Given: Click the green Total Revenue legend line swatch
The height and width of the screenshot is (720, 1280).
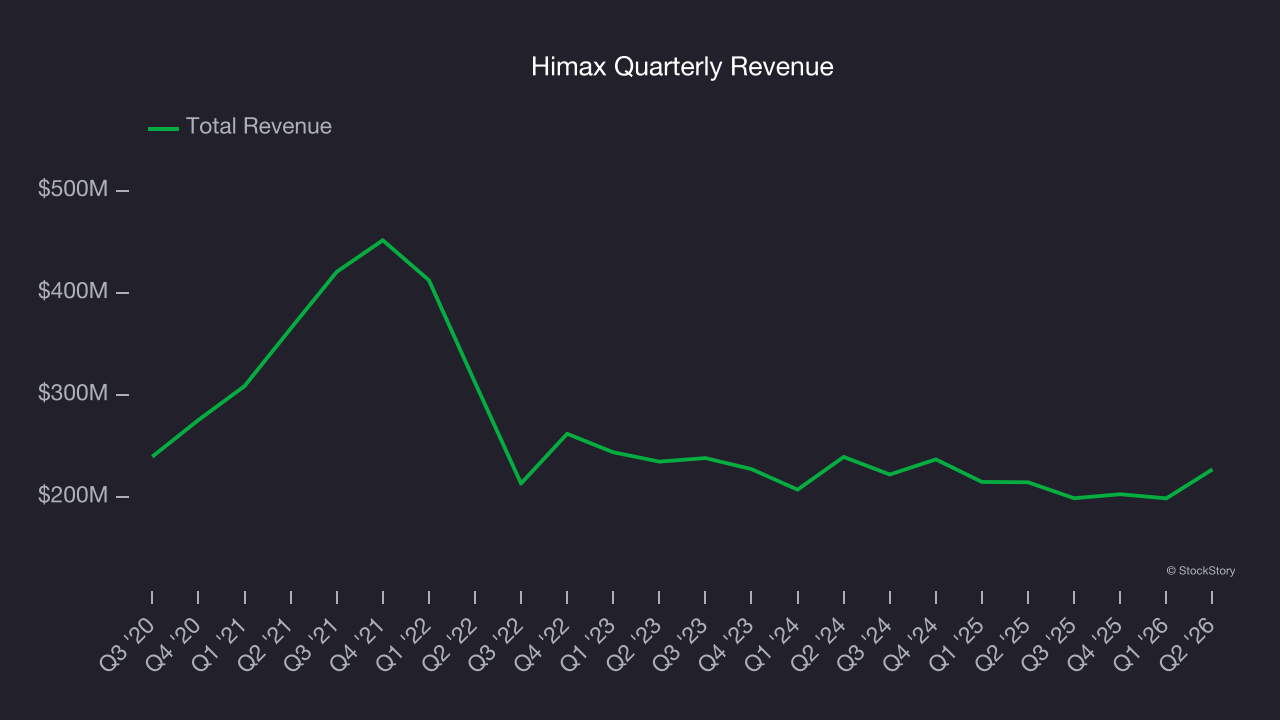Looking at the screenshot, I should pyautogui.click(x=163, y=128).
